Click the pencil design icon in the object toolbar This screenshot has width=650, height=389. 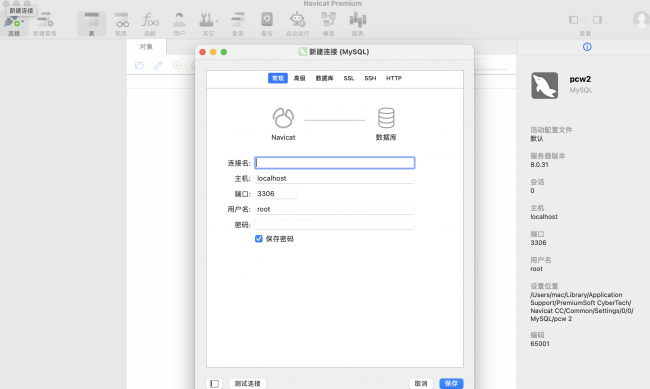[158, 66]
